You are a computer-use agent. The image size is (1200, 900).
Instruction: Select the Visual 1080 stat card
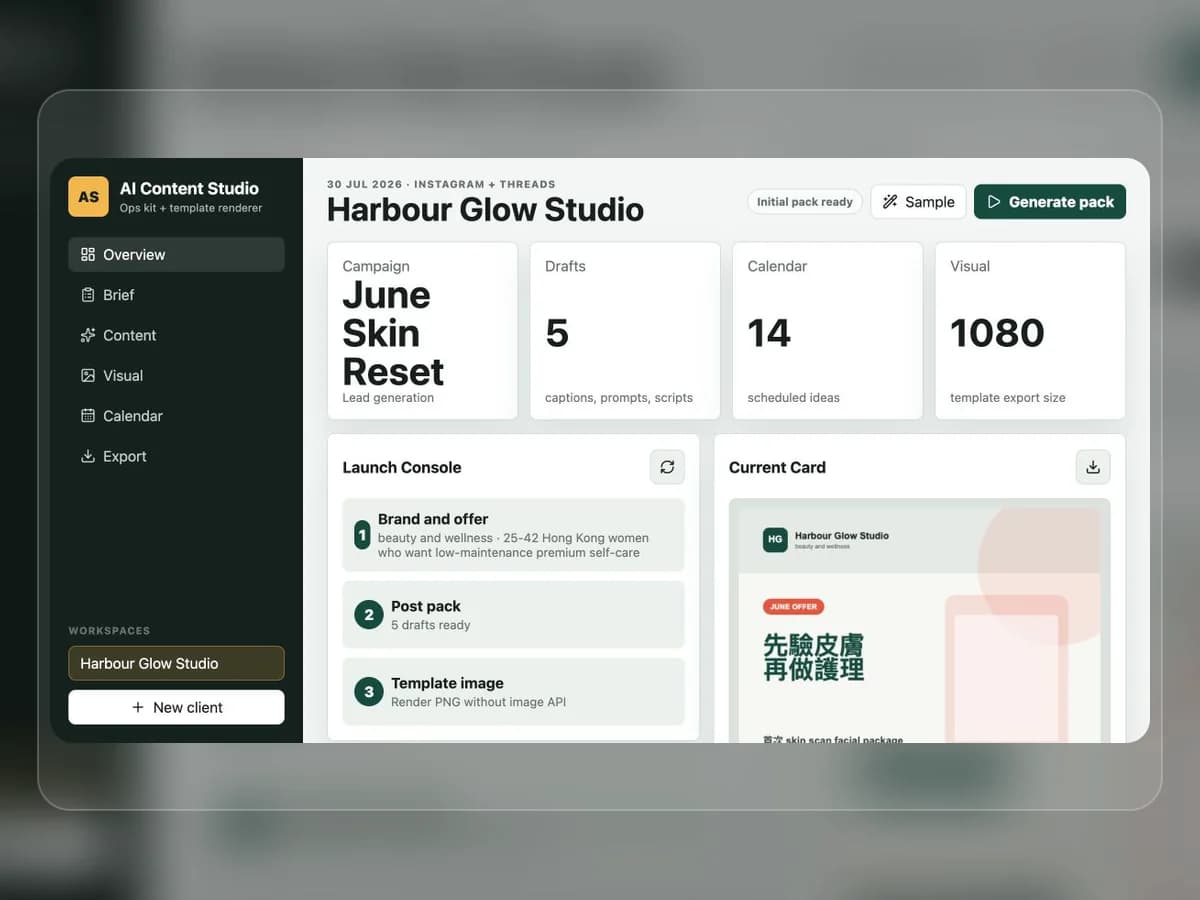(1030, 331)
